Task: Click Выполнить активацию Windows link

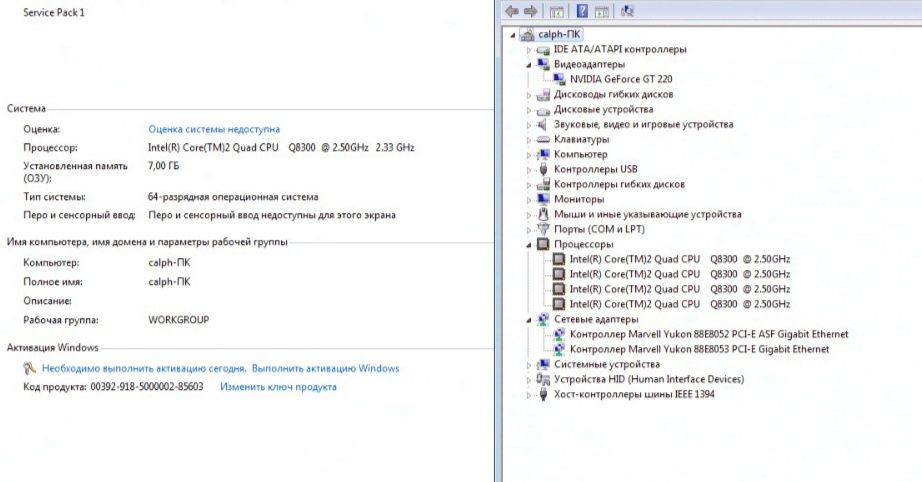Action: 325,369
